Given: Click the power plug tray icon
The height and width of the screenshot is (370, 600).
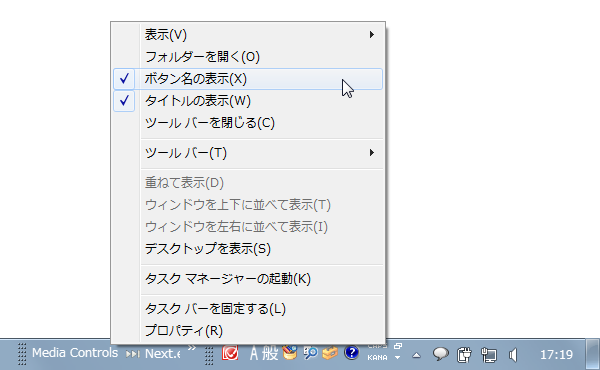Looking at the screenshot, I should coord(464,355).
